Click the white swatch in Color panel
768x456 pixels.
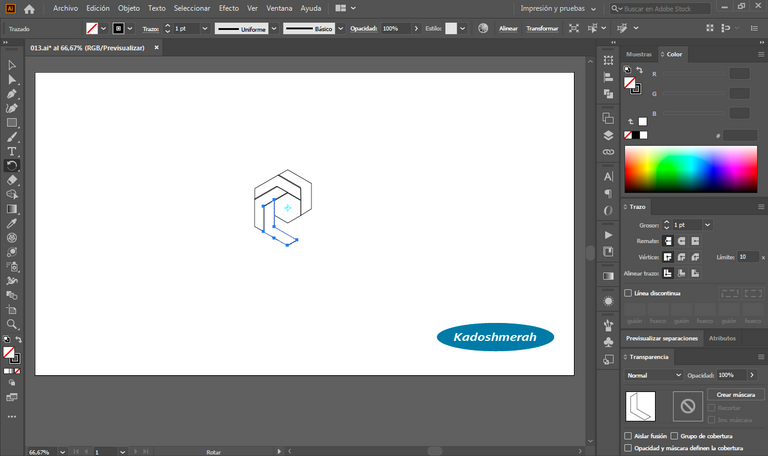[643, 135]
